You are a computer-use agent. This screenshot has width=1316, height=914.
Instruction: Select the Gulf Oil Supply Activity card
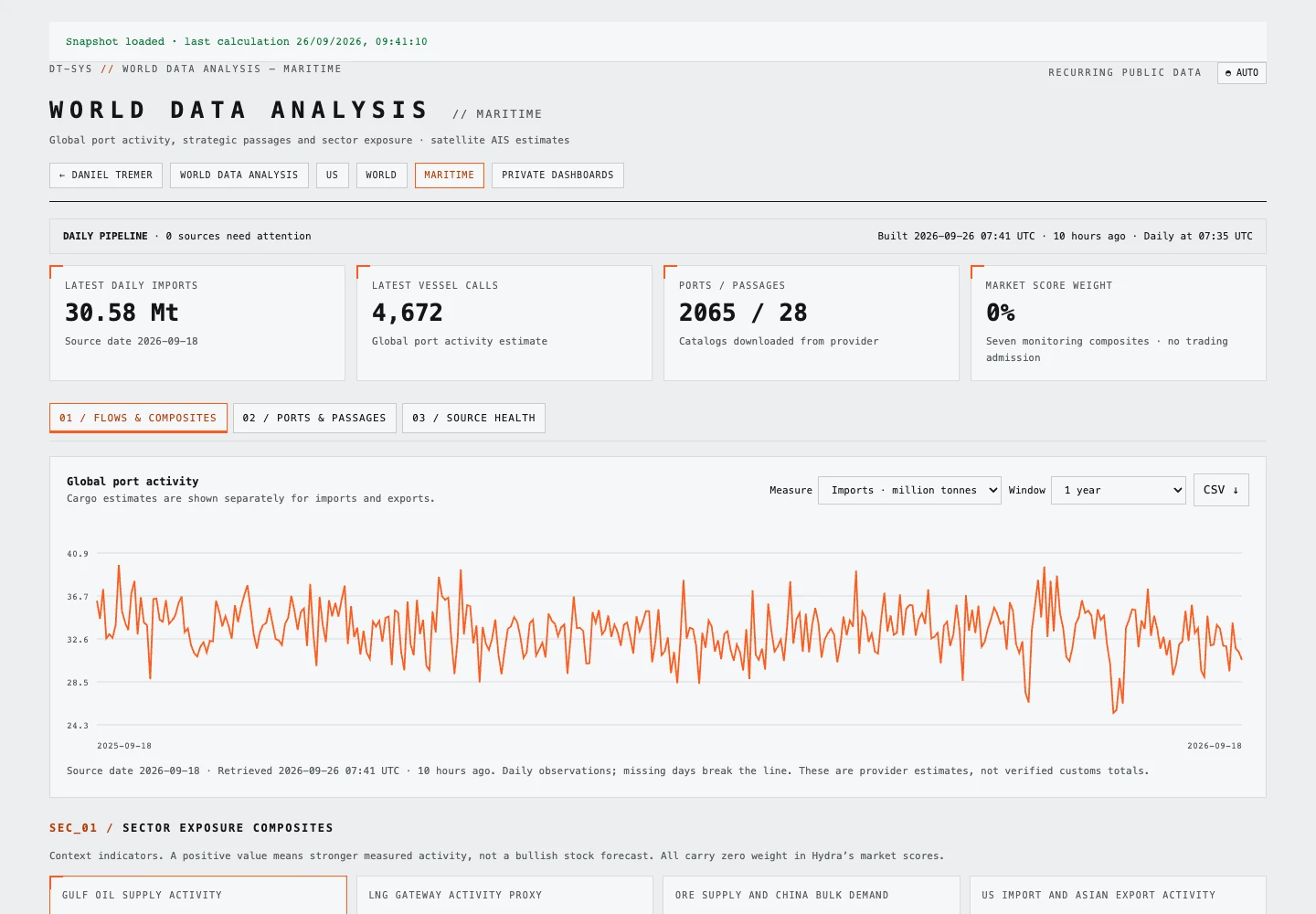point(198,895)
